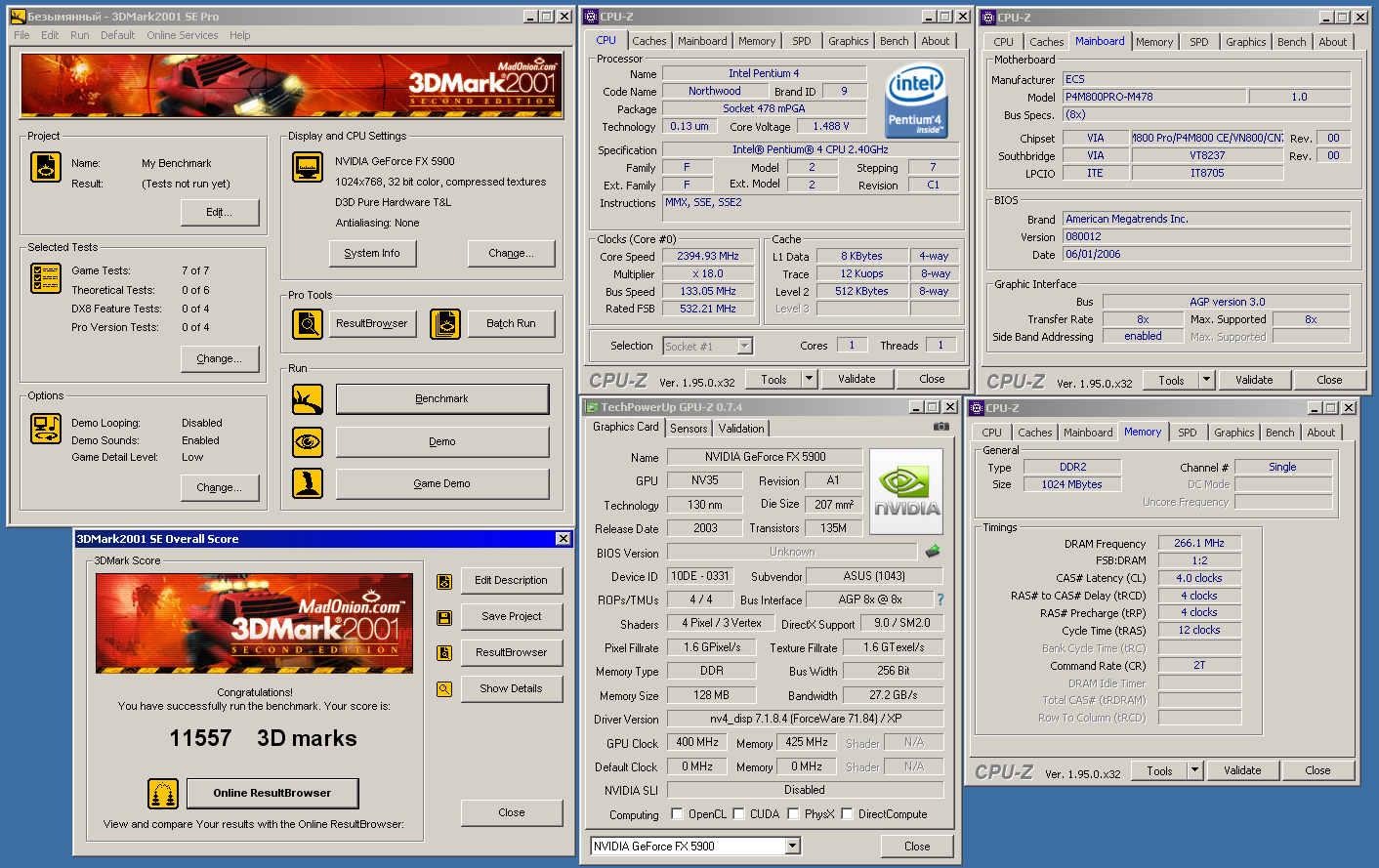The height and width of the screenshot is (868, 1379).
Task: Click the BIOS save icon in GPU-Z
Action: (933, 552)
